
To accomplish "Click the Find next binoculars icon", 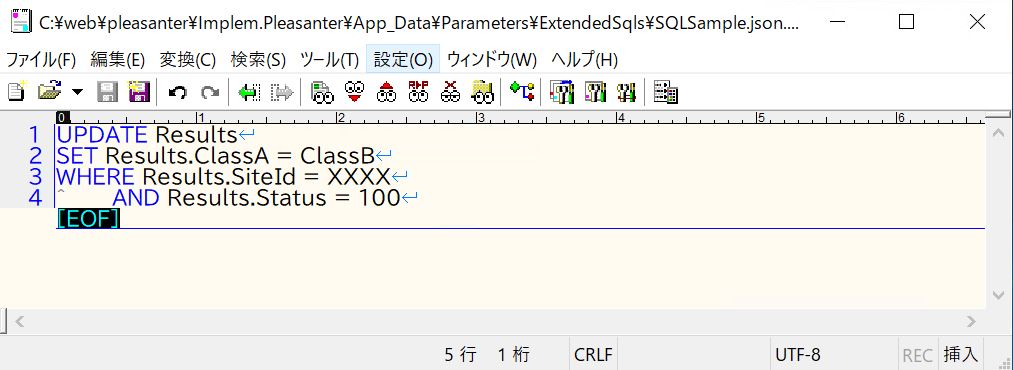I will [353, 92].
